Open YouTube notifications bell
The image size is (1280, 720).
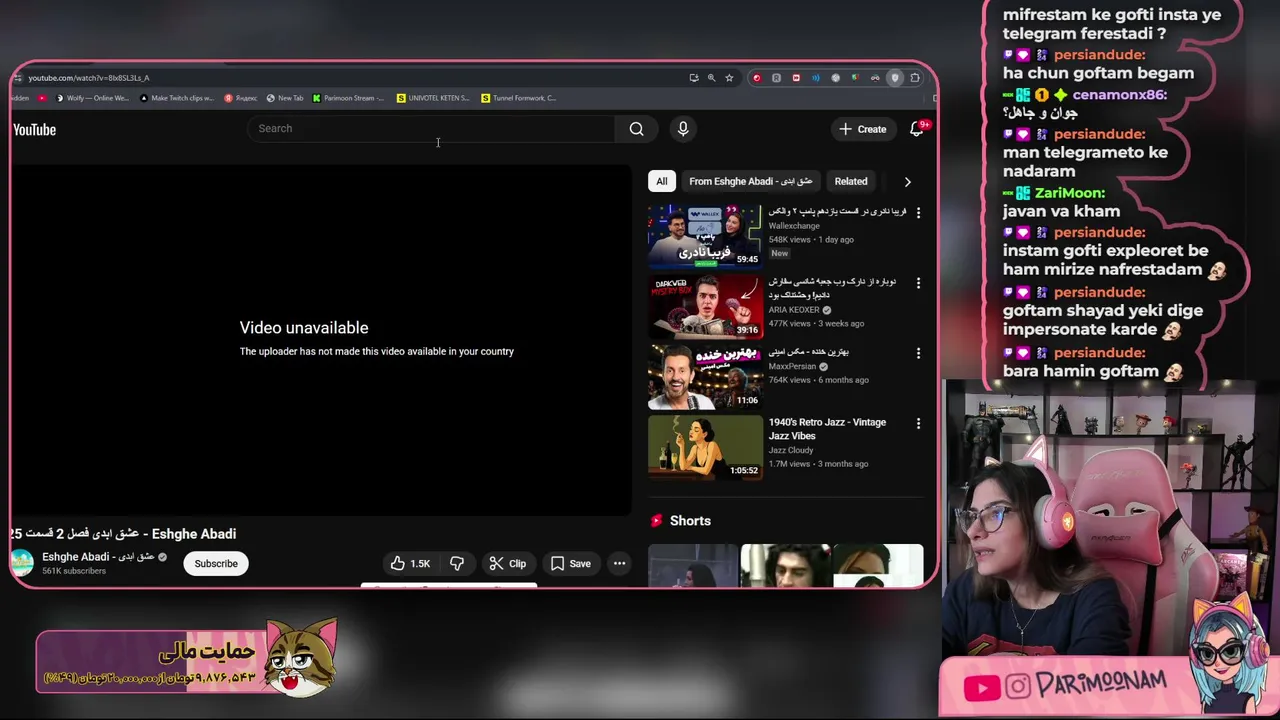tap(916, 129)
